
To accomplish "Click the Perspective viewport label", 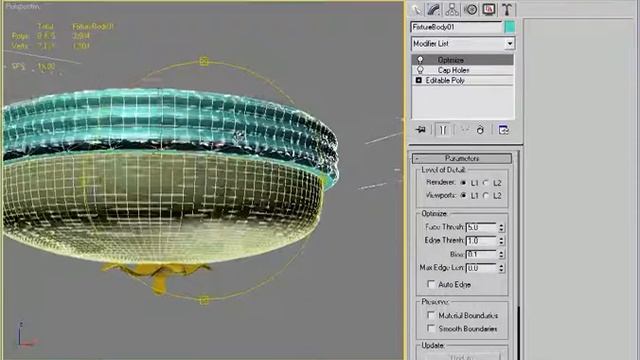I will click(x=23, y=6).
